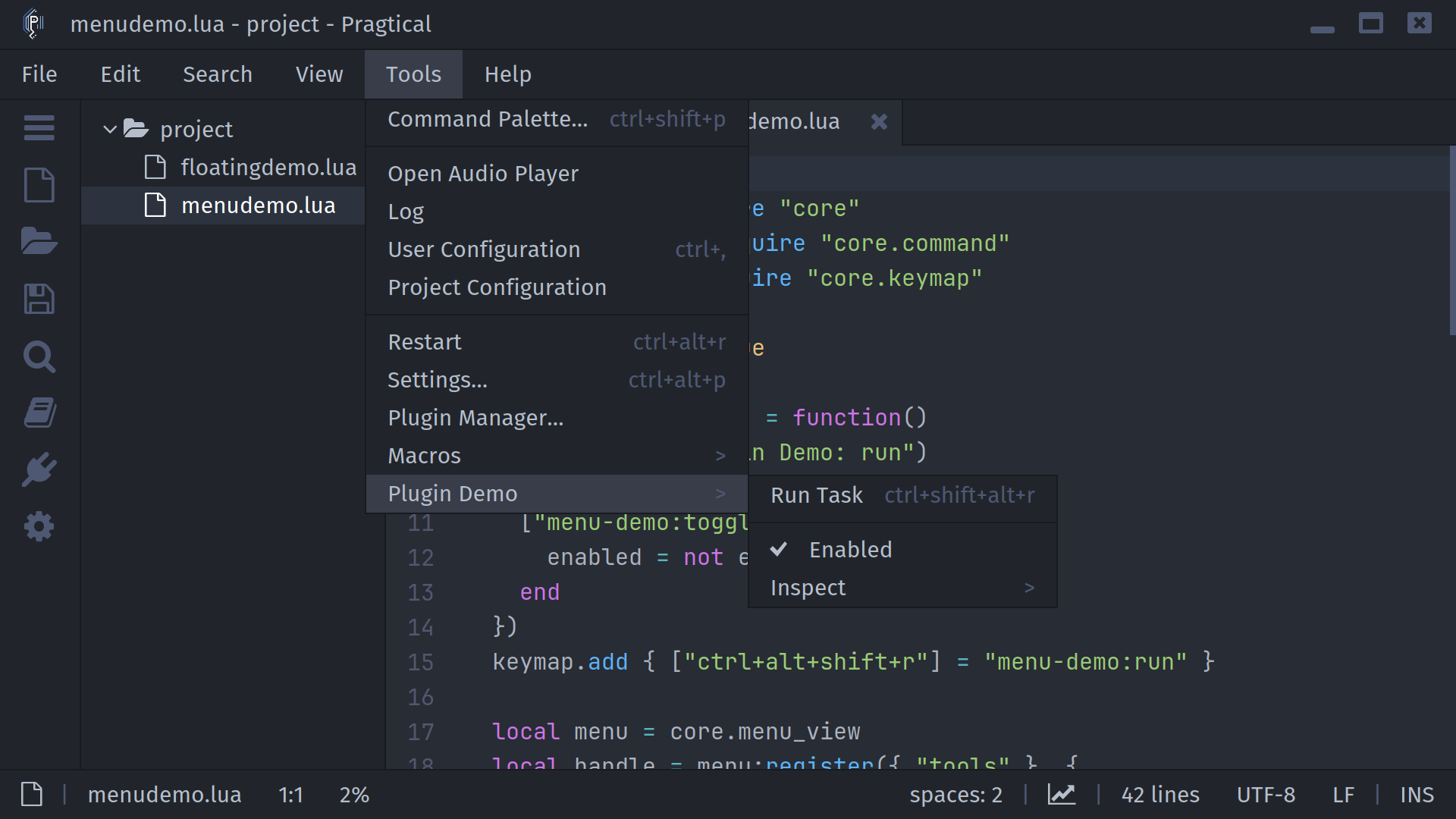This screenshot has width=1456, height=819.
Task: Open the Help menu
Action: click(x=508, y=74)
